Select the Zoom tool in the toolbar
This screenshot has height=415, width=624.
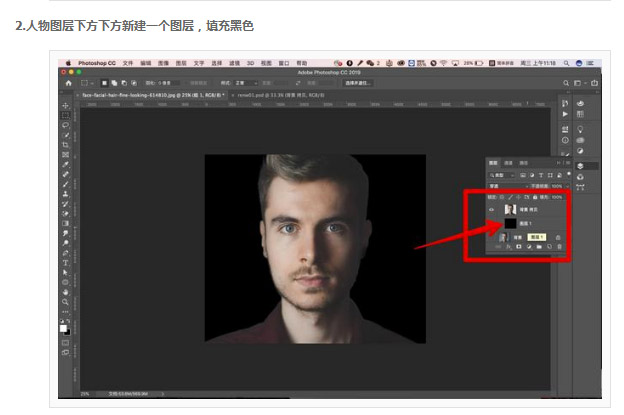click(x=65, y=302)
